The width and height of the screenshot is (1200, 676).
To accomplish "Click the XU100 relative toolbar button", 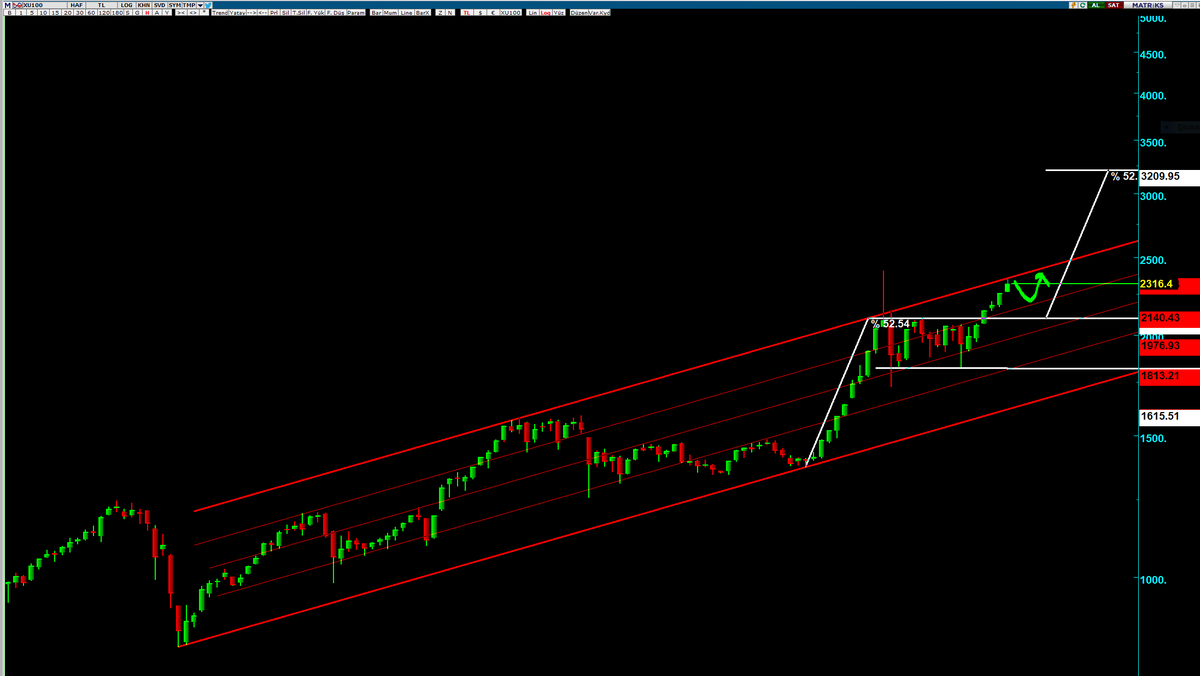I will 510,12.
